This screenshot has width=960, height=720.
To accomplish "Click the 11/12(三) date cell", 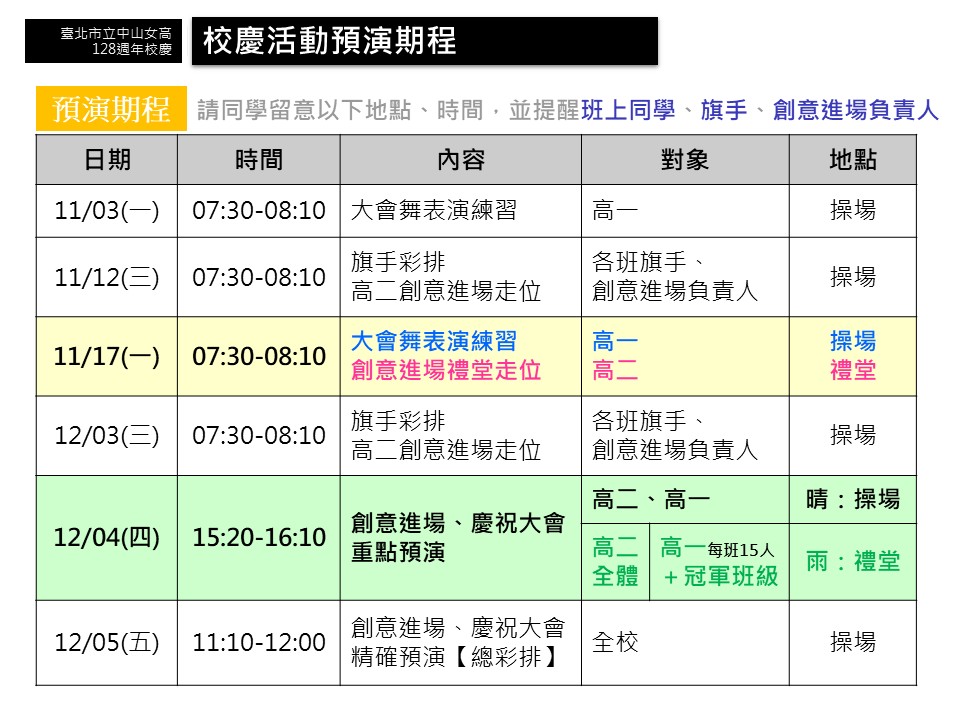I will tap(107, 277).
